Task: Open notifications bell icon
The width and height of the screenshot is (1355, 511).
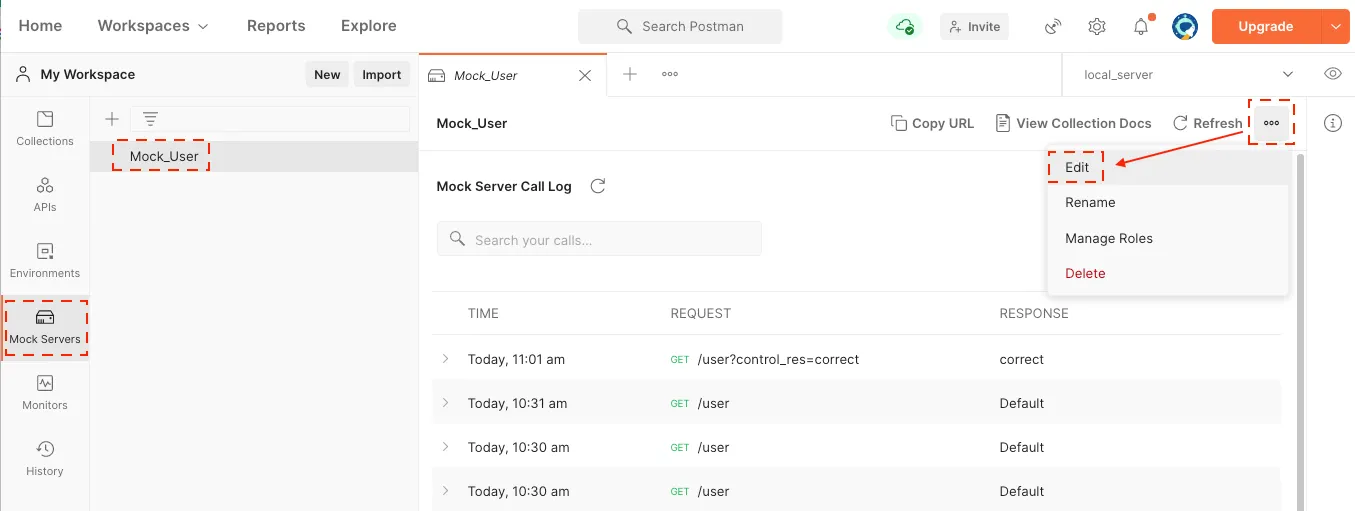Action: click(1141, 27)
